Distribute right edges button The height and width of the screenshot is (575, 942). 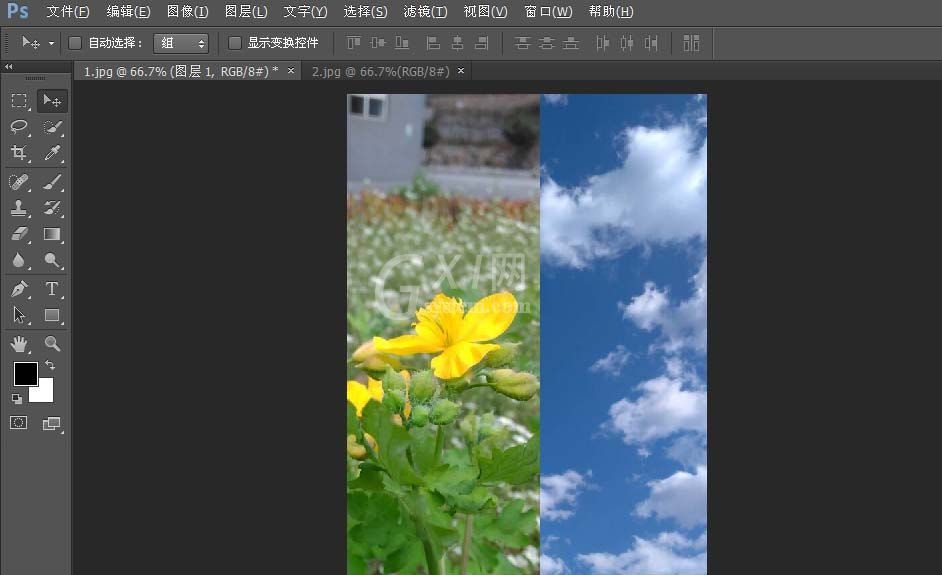[x=651, y=43]
